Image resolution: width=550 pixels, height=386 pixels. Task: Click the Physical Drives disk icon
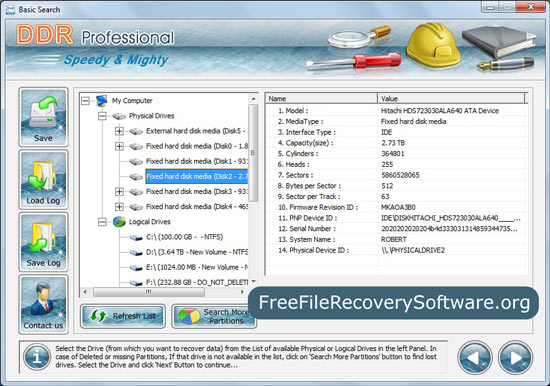click(119, 116)
